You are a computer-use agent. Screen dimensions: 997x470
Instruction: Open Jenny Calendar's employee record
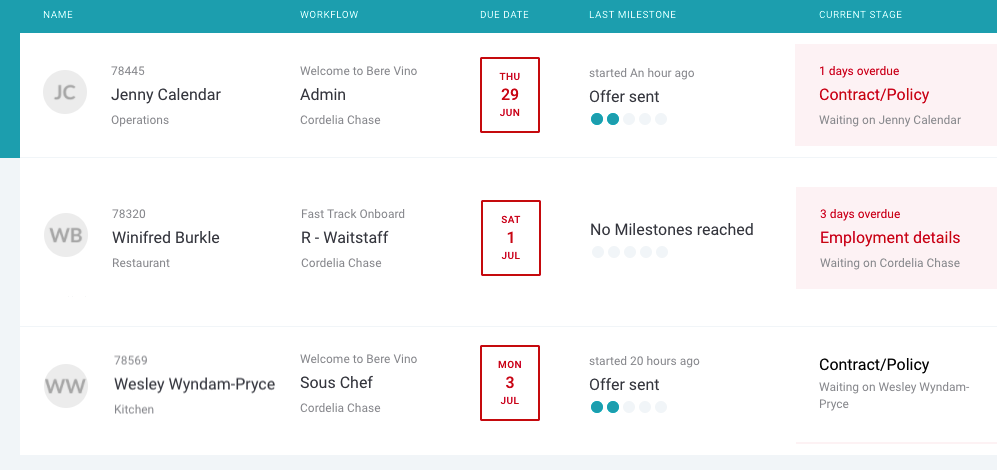pos(166,95)
